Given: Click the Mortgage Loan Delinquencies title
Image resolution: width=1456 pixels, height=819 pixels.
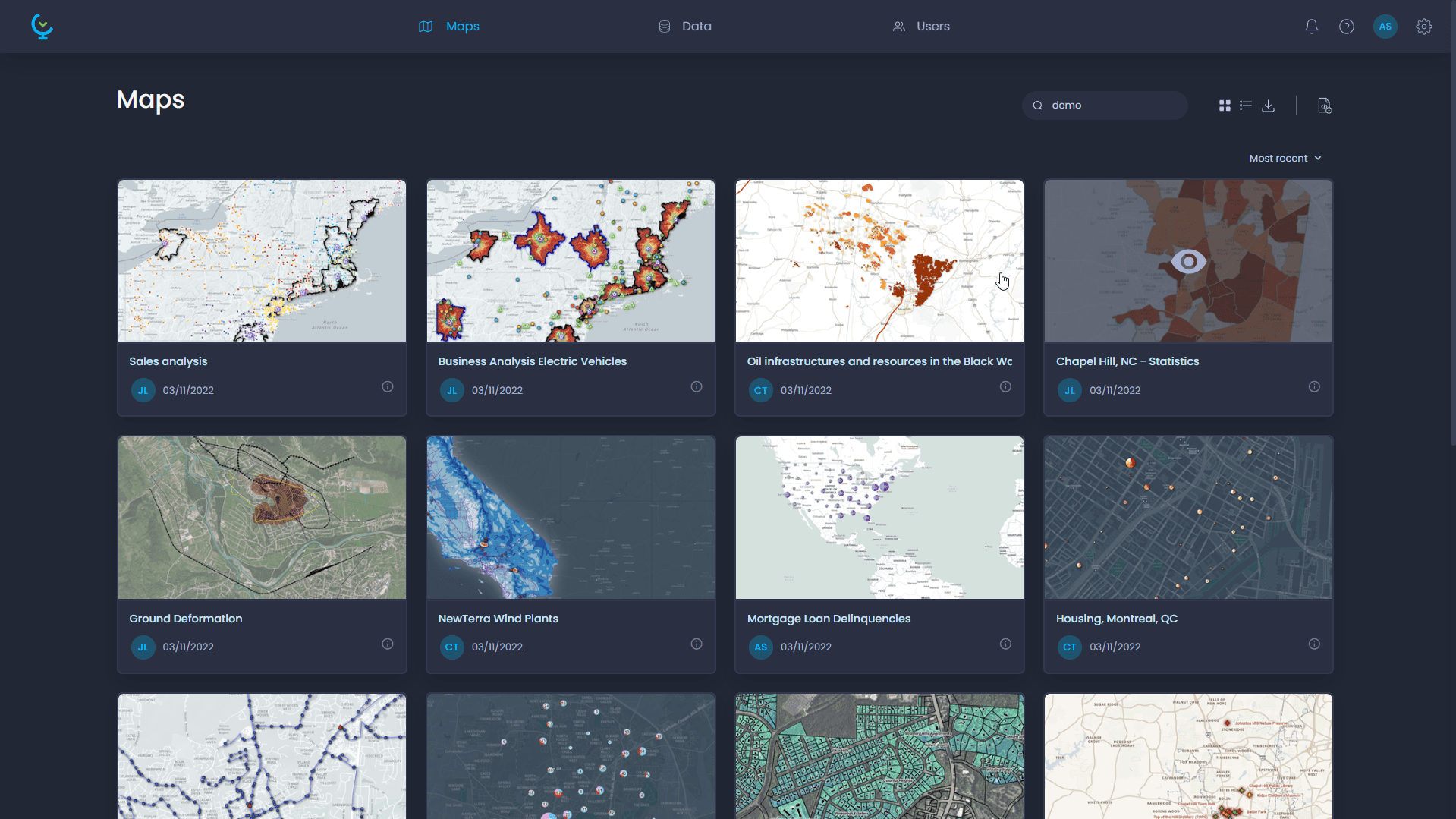Looking at the screenshot, I should [x=829, y=619].
